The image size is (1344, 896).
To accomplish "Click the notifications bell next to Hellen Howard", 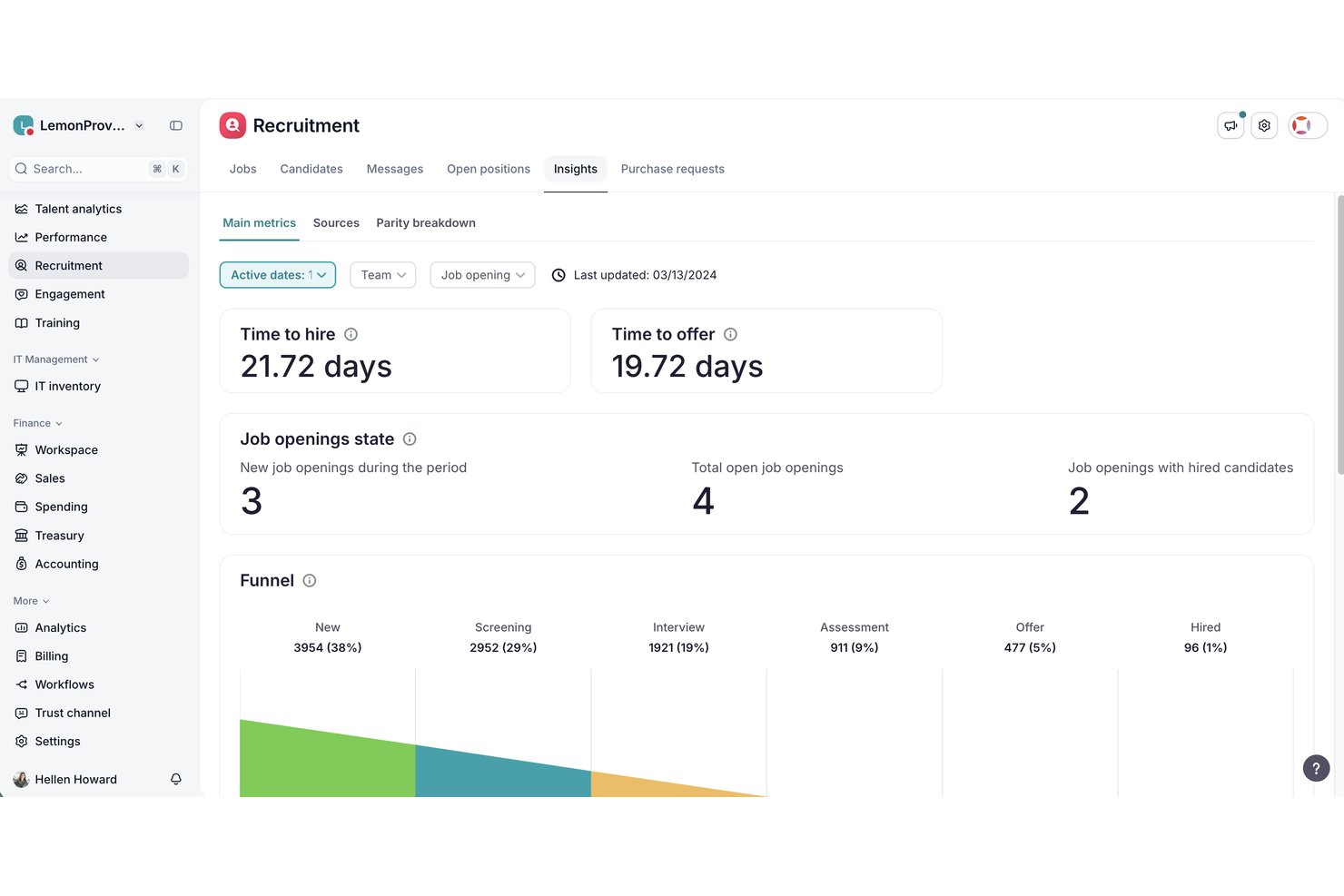I will coord(176,779).
